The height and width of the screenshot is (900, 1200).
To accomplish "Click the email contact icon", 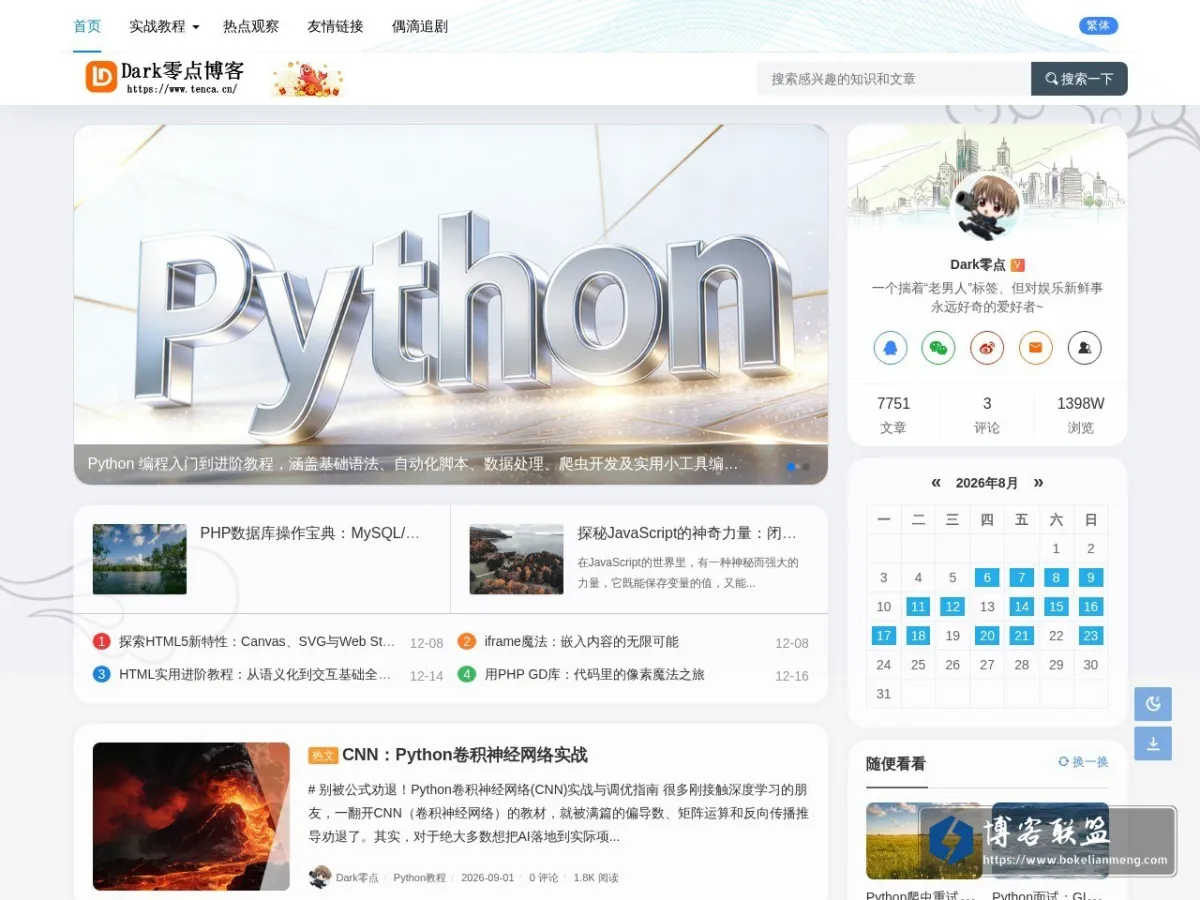I will 1036,348.
